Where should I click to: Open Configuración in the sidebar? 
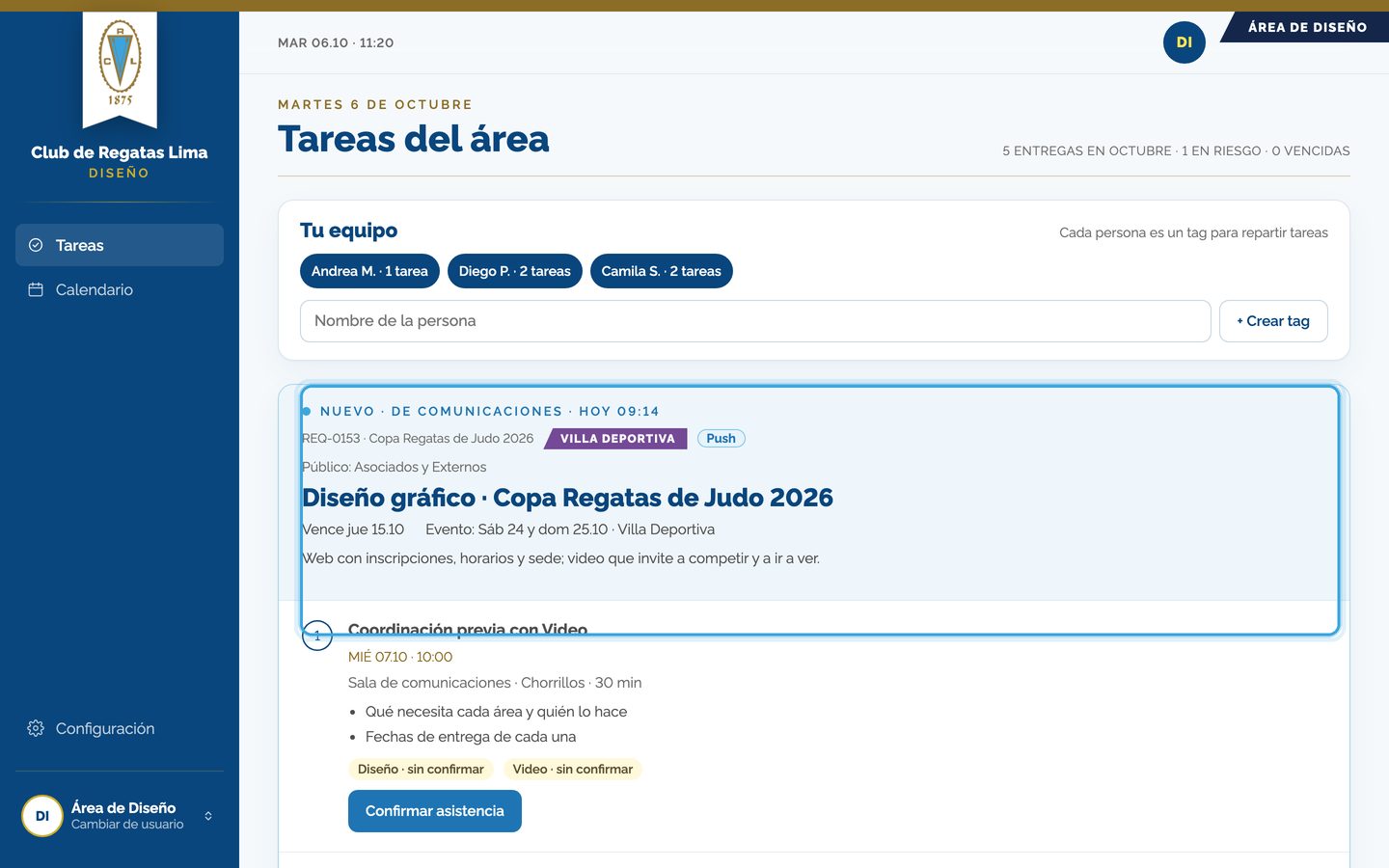point(120,728)
